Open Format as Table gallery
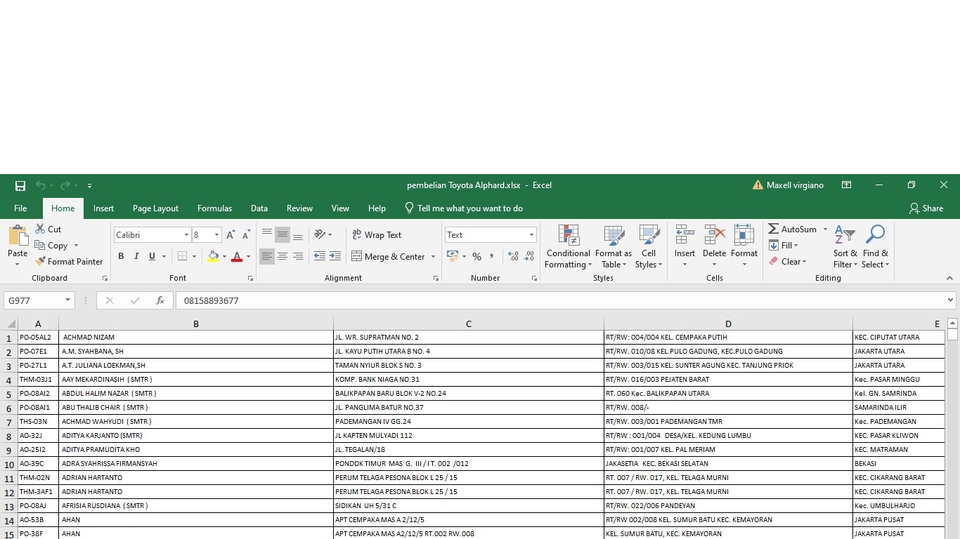 coord(613,246)
